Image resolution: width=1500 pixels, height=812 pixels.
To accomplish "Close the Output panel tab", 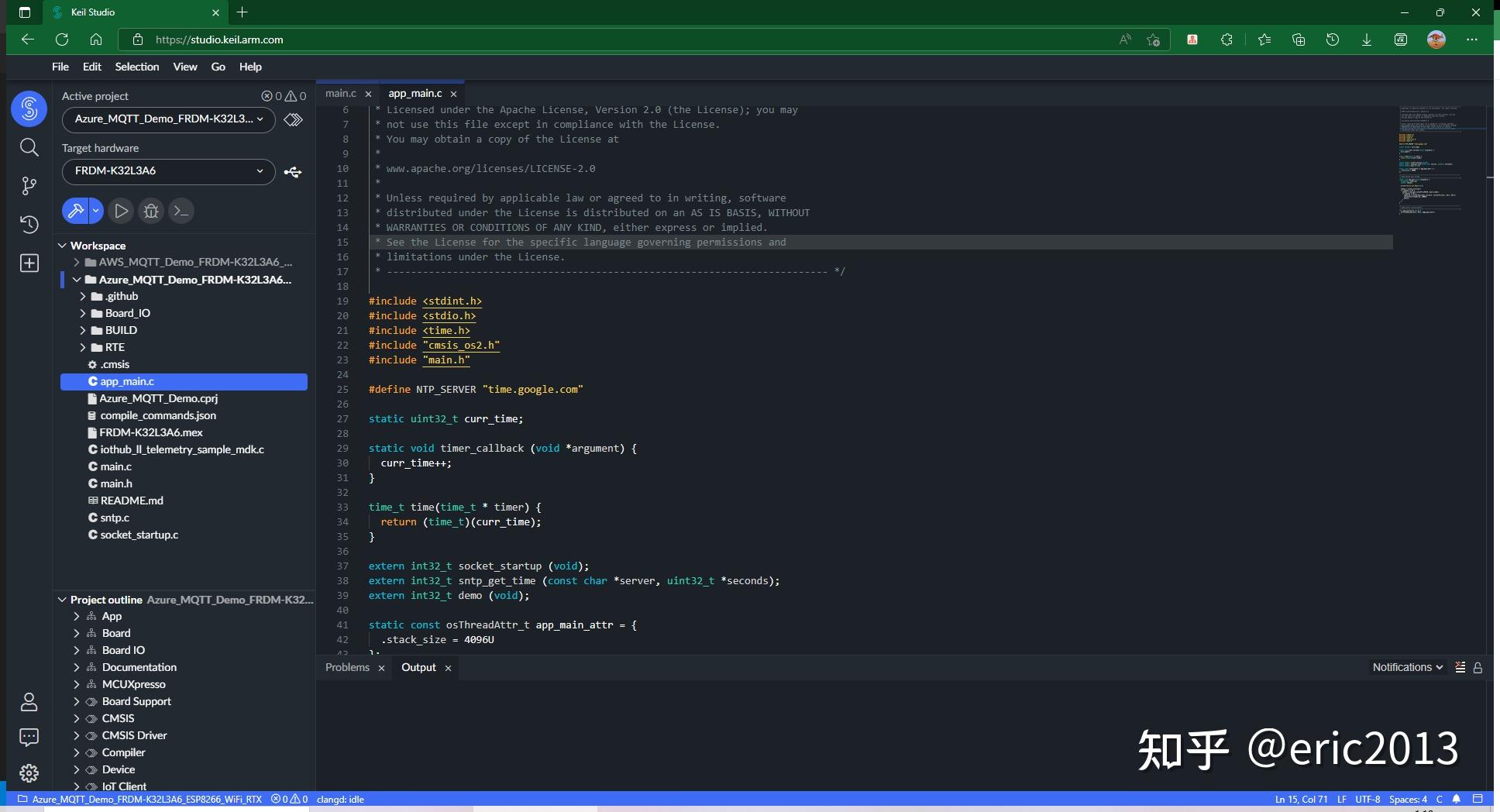I will 448,668.
